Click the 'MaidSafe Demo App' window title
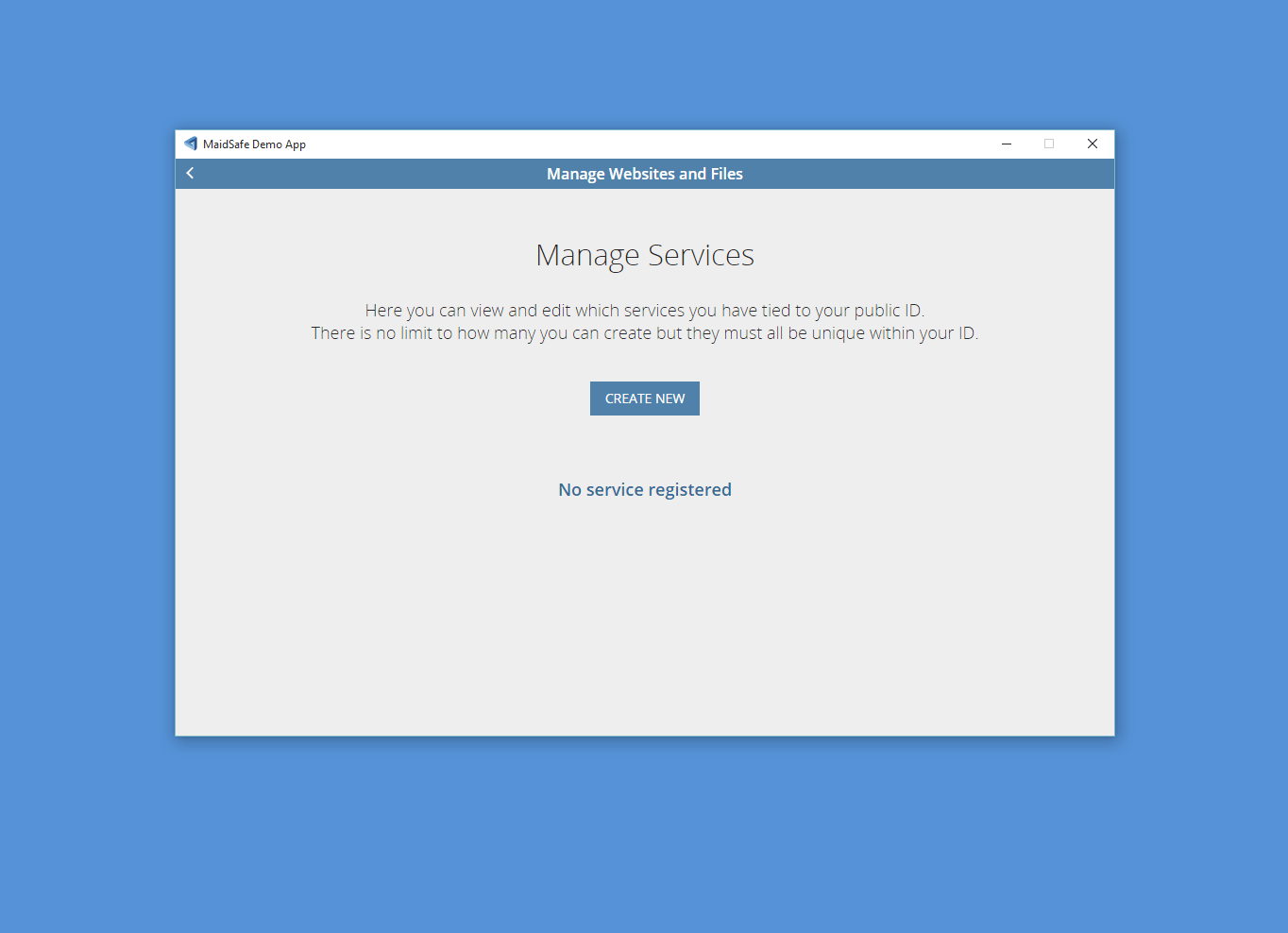This screenshot has width=1288, height=933. click(x=254, y=144)
